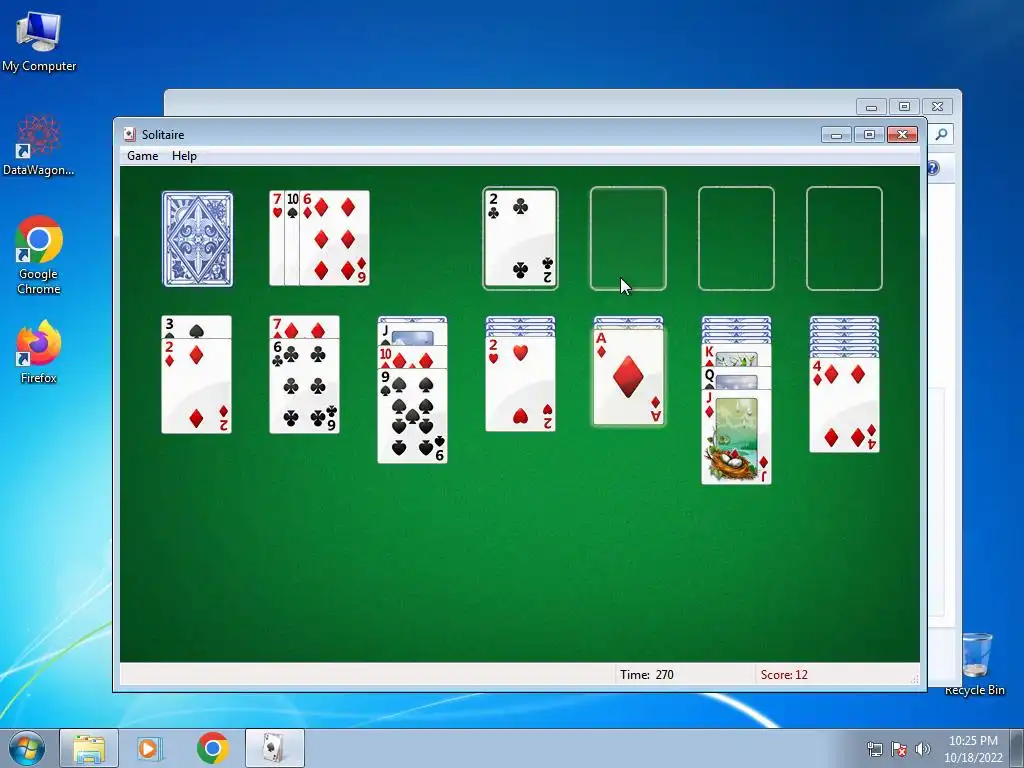The height and width of the screenshot is (768, 1024).
Task: Open the Game menu
Action: click(142, 156)
